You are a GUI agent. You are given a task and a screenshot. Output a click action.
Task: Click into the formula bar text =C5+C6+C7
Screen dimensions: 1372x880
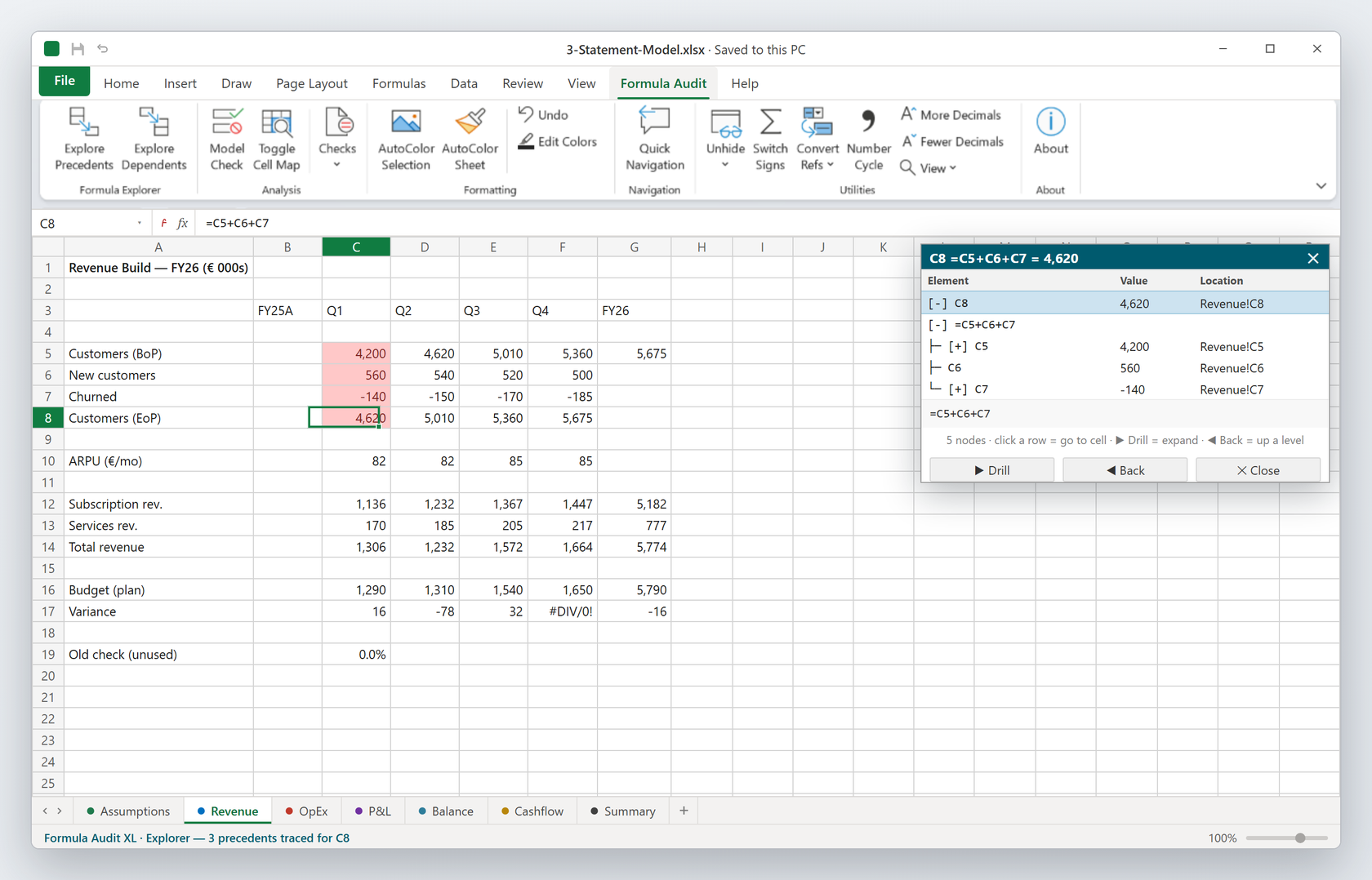[237, 223]
